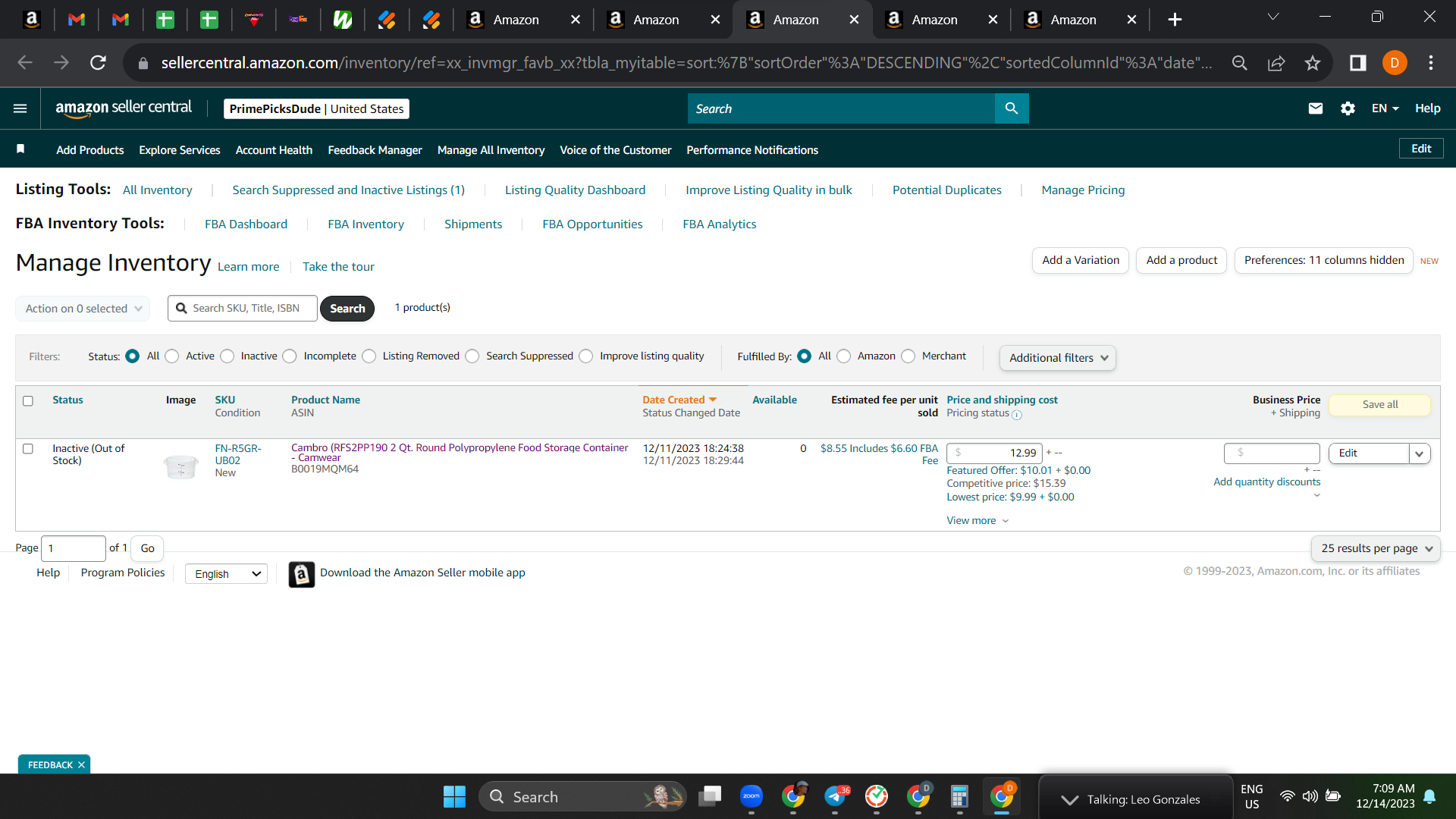The height and width of the screenshot is (819, 1456).
Task: Open the EN language dropdown in header
Action: click(1385, 108)
